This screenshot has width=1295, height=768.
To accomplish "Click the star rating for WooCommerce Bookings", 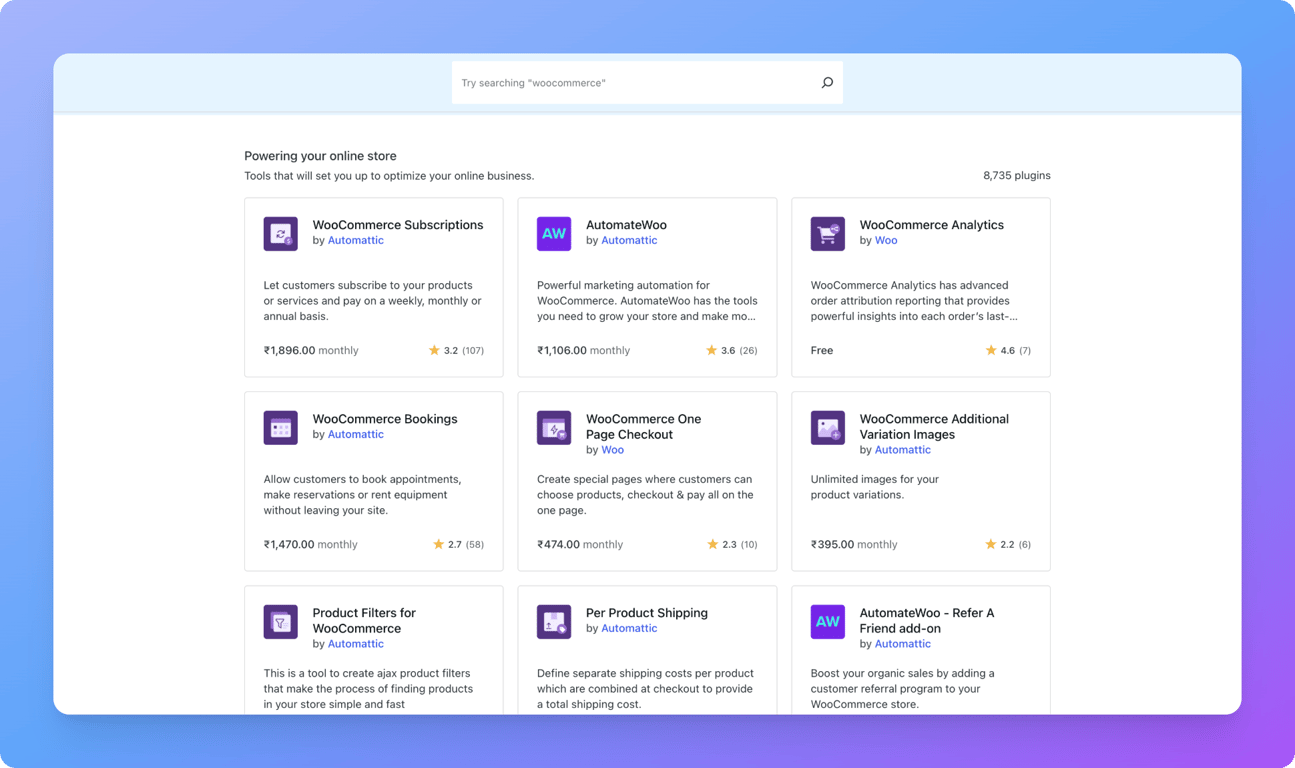I will click(x=458, y=545).
